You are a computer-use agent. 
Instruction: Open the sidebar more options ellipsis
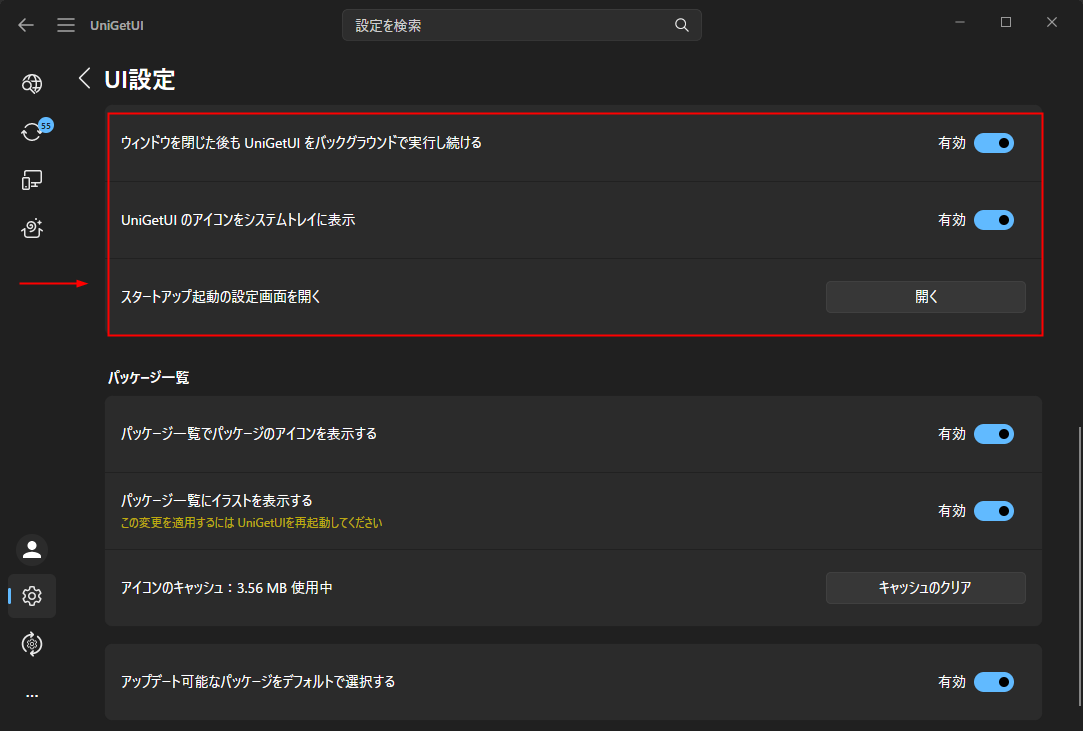click(x=32, y=696)
